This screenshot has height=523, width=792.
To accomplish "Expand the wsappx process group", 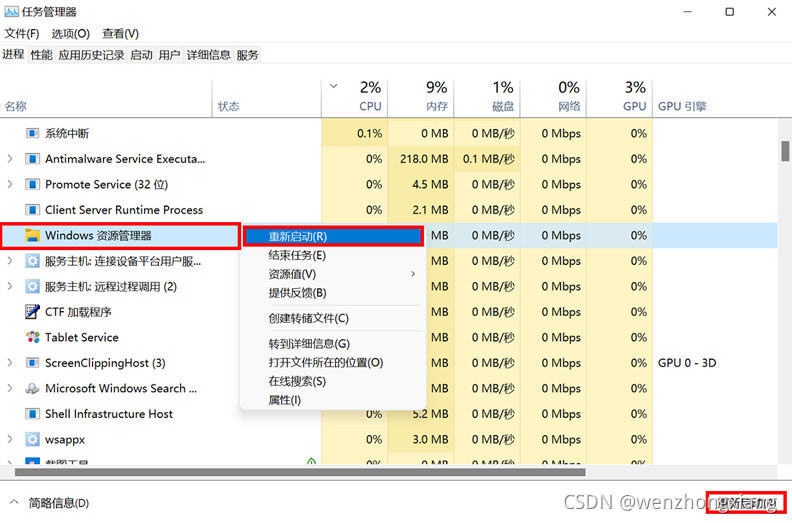I will click(x=10, y=439).
